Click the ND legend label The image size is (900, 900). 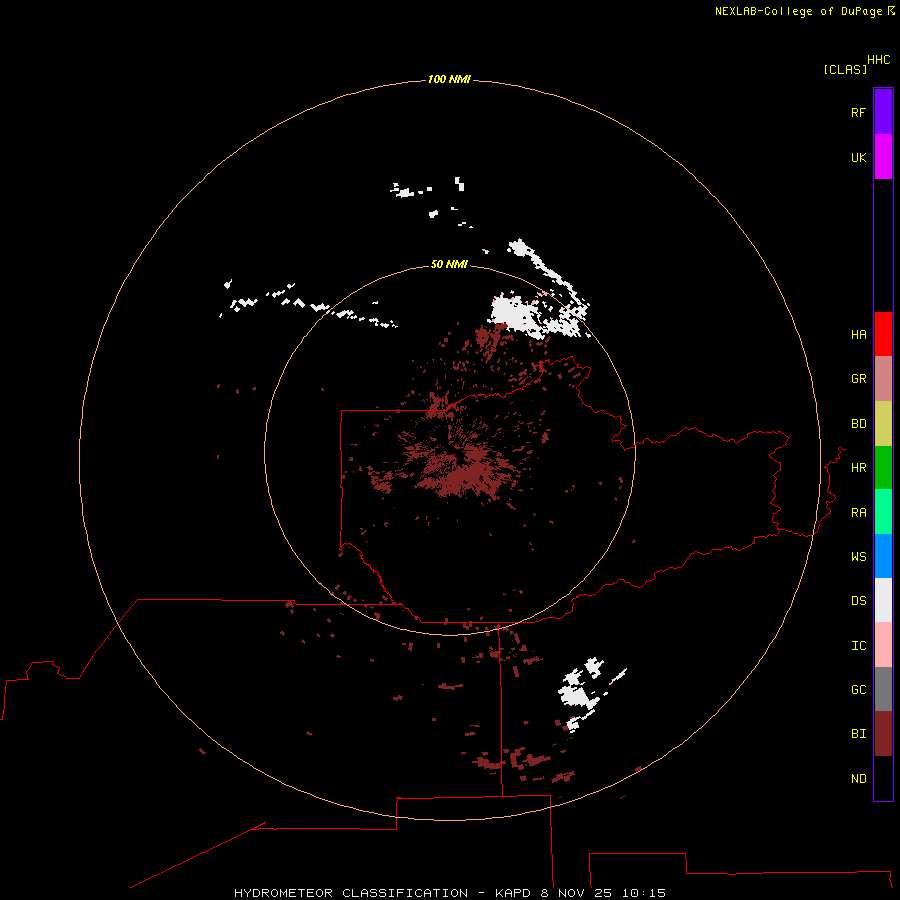tap(859, 778)
